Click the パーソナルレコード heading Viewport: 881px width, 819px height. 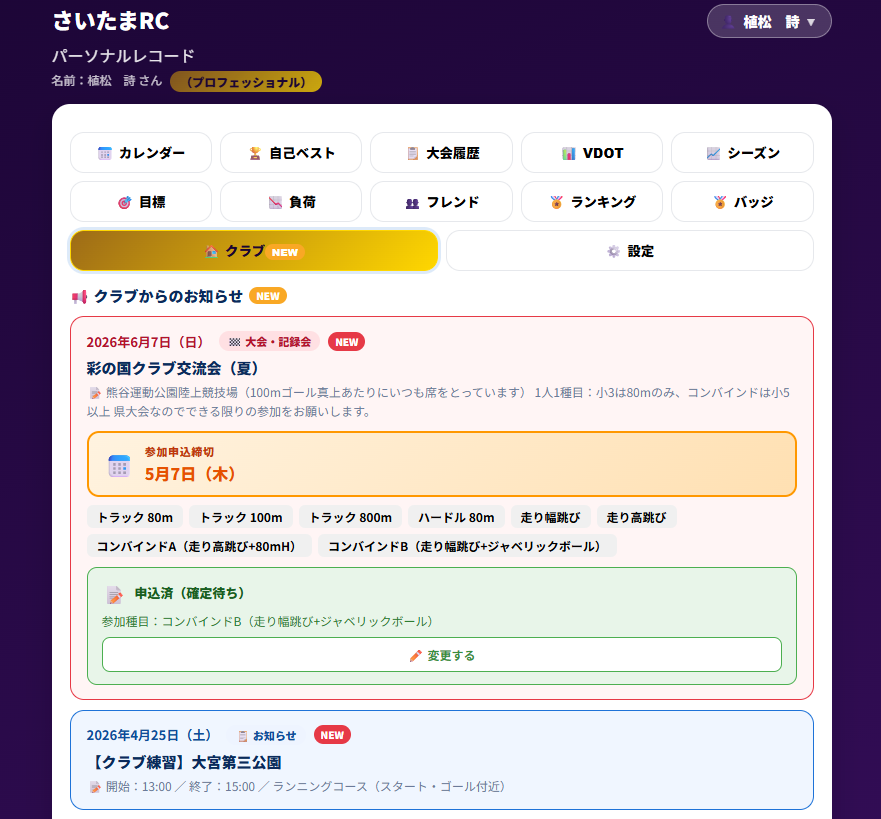pos(124,56)
